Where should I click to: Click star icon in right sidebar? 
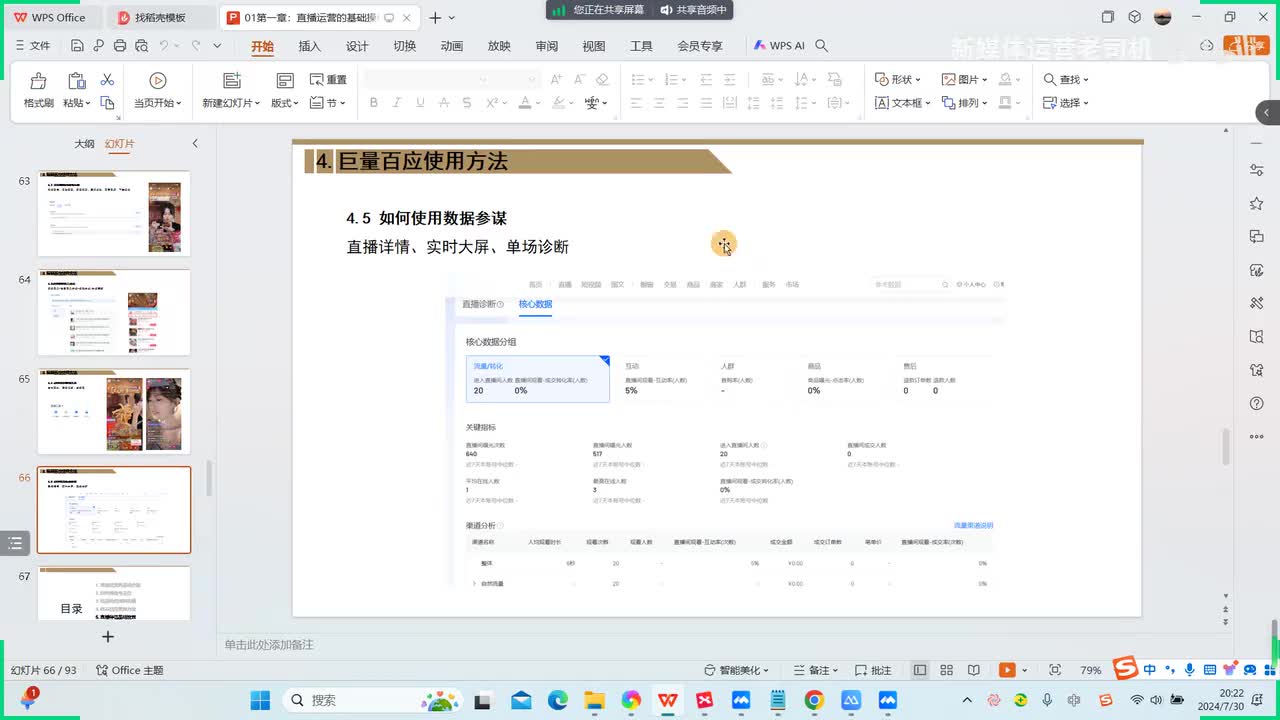pyautogui.click(x=1257, y=203)
